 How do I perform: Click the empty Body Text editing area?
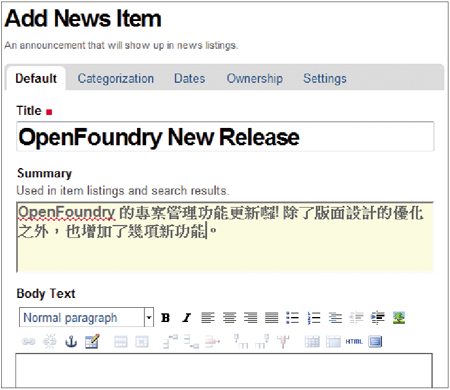(x=224, y=370)
